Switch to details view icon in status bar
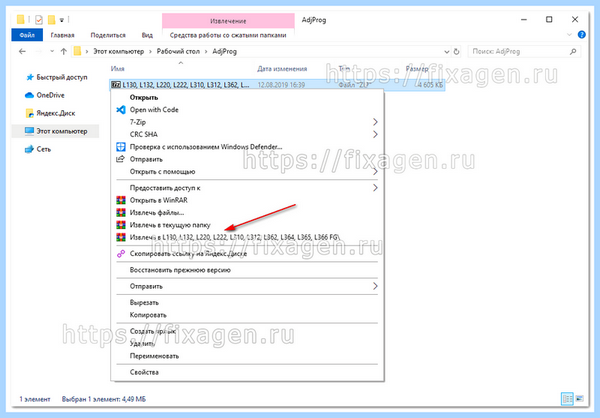Image resolution: width=600 pixels, height=418 pixels. tap(567, 399)
